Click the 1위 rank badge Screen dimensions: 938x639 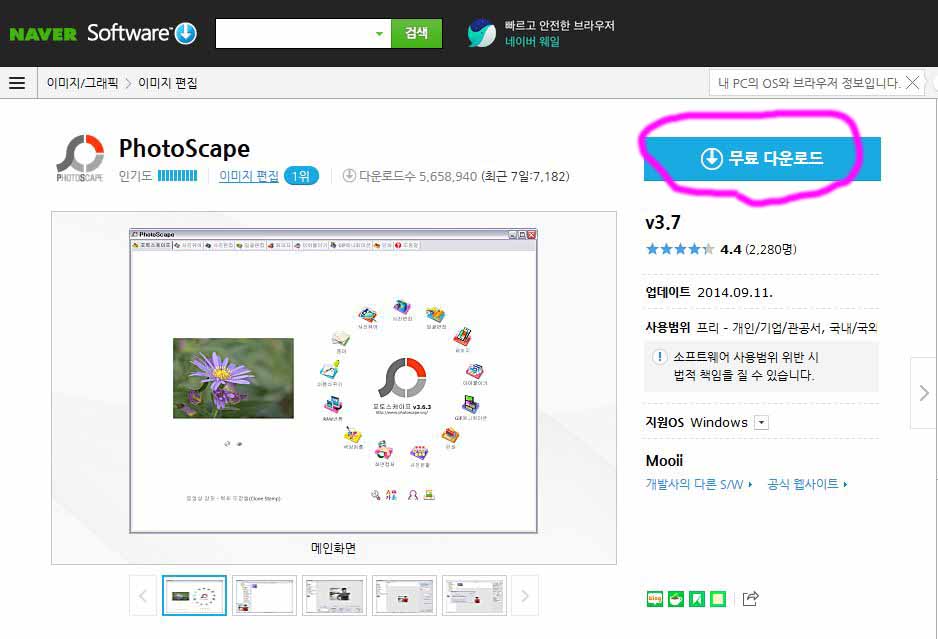[x=301, y=176]
